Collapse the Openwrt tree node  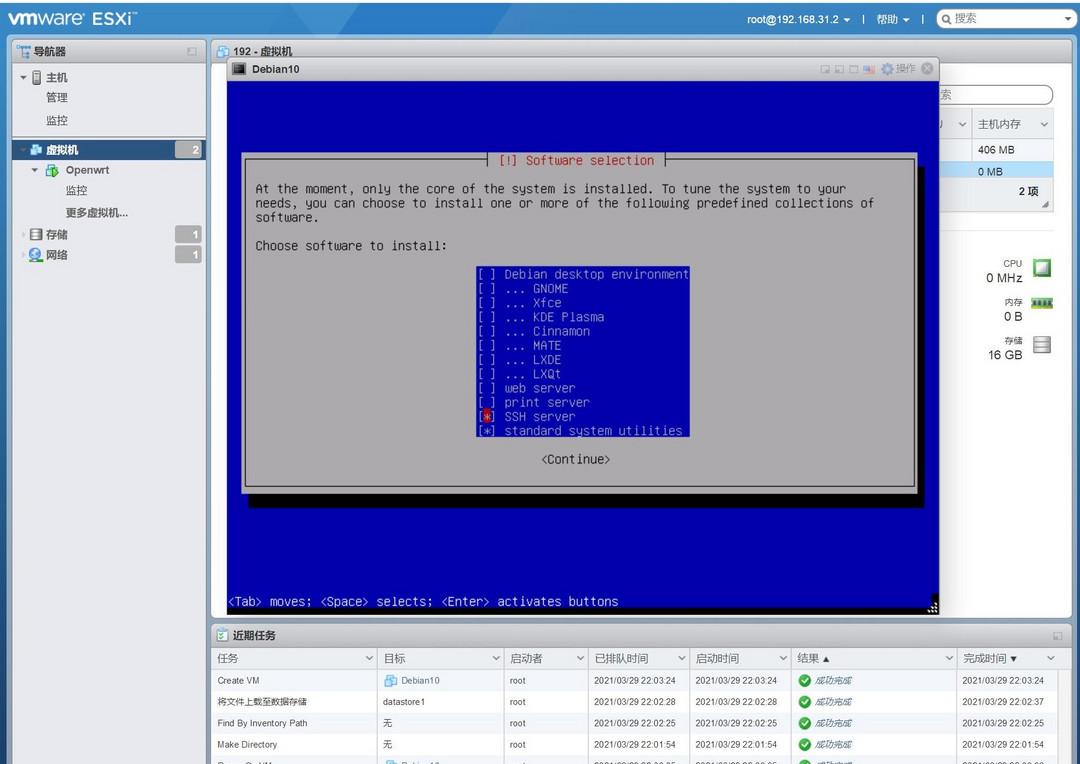click(34, 170)
